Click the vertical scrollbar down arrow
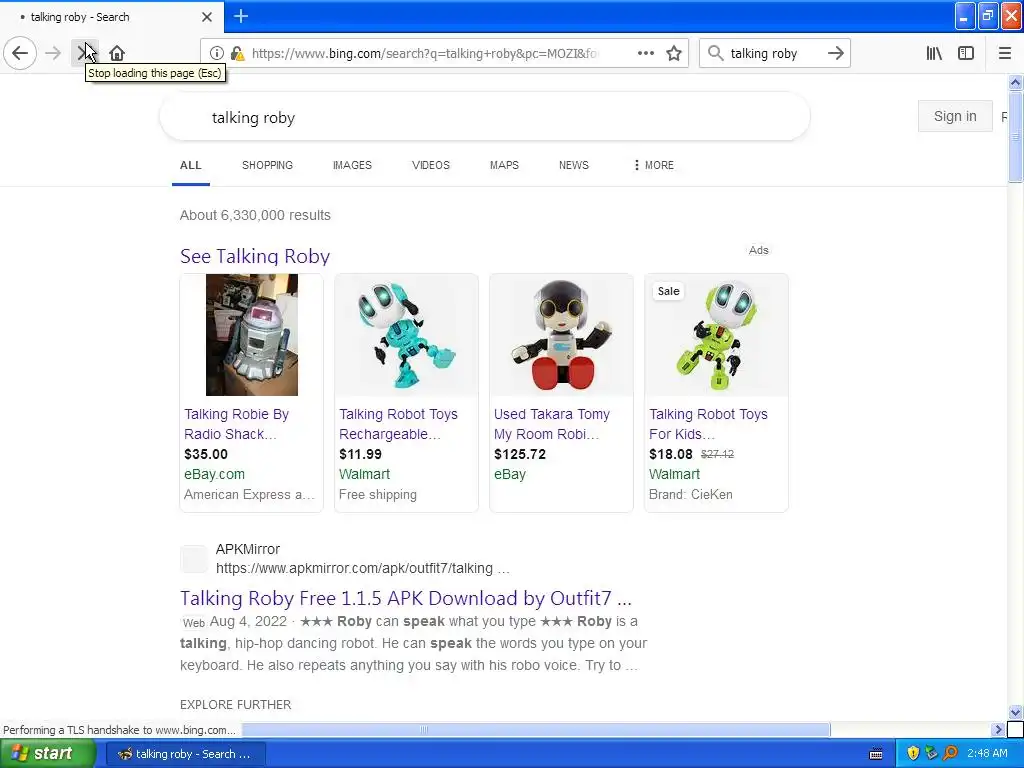Image resolution: width=1024 pixels, height=768 pixels. [1015, 712]
